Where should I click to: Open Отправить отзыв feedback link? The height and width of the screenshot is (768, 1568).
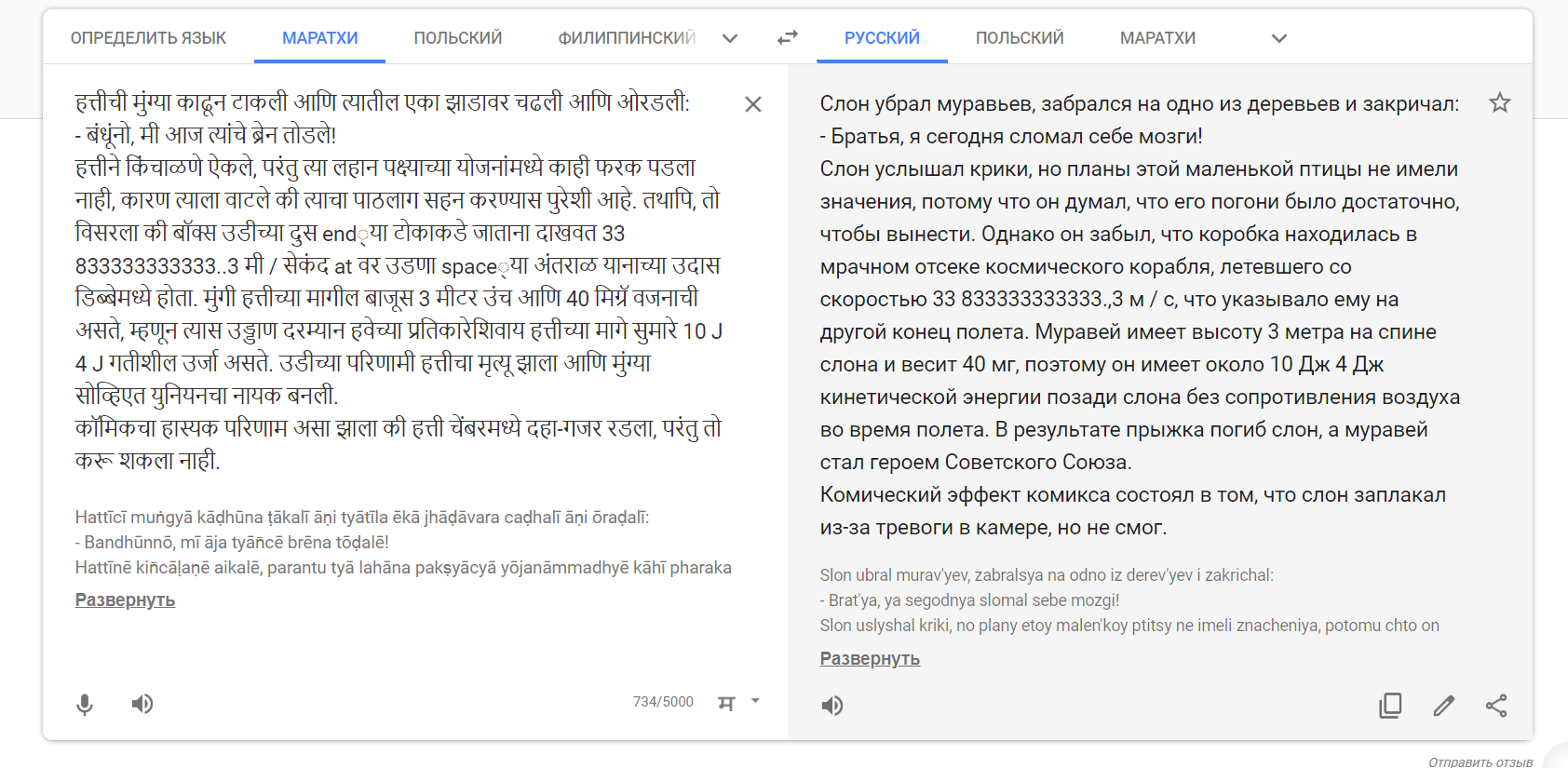(1480, 762)
